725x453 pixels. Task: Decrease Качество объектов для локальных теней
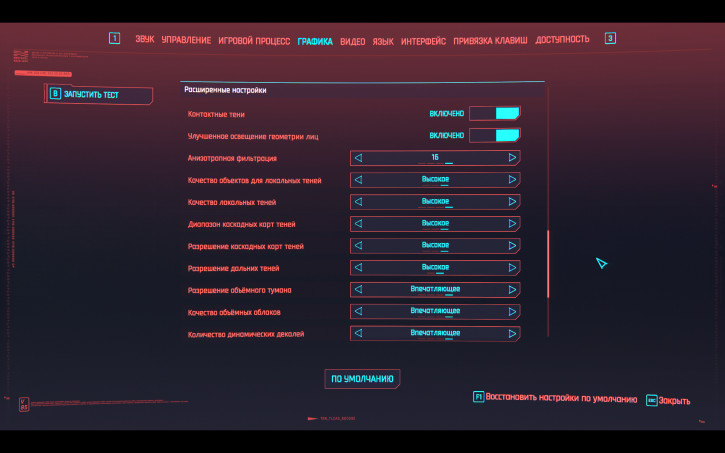click(358, 180)
